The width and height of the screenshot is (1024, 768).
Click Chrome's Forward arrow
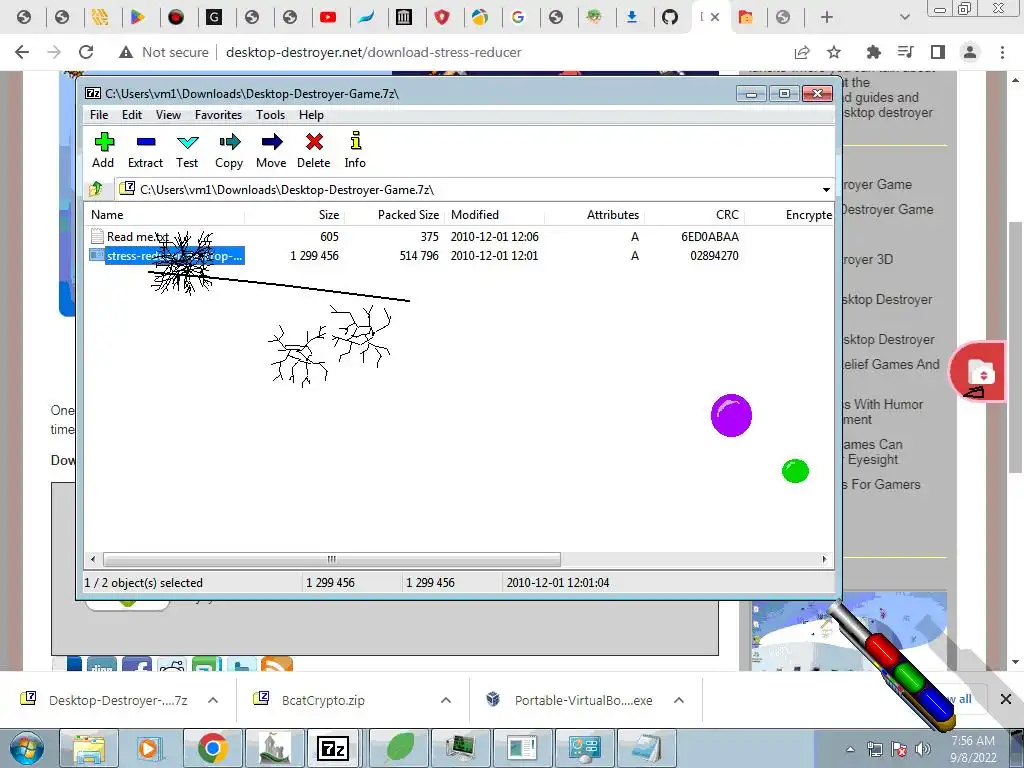[54, 52]
